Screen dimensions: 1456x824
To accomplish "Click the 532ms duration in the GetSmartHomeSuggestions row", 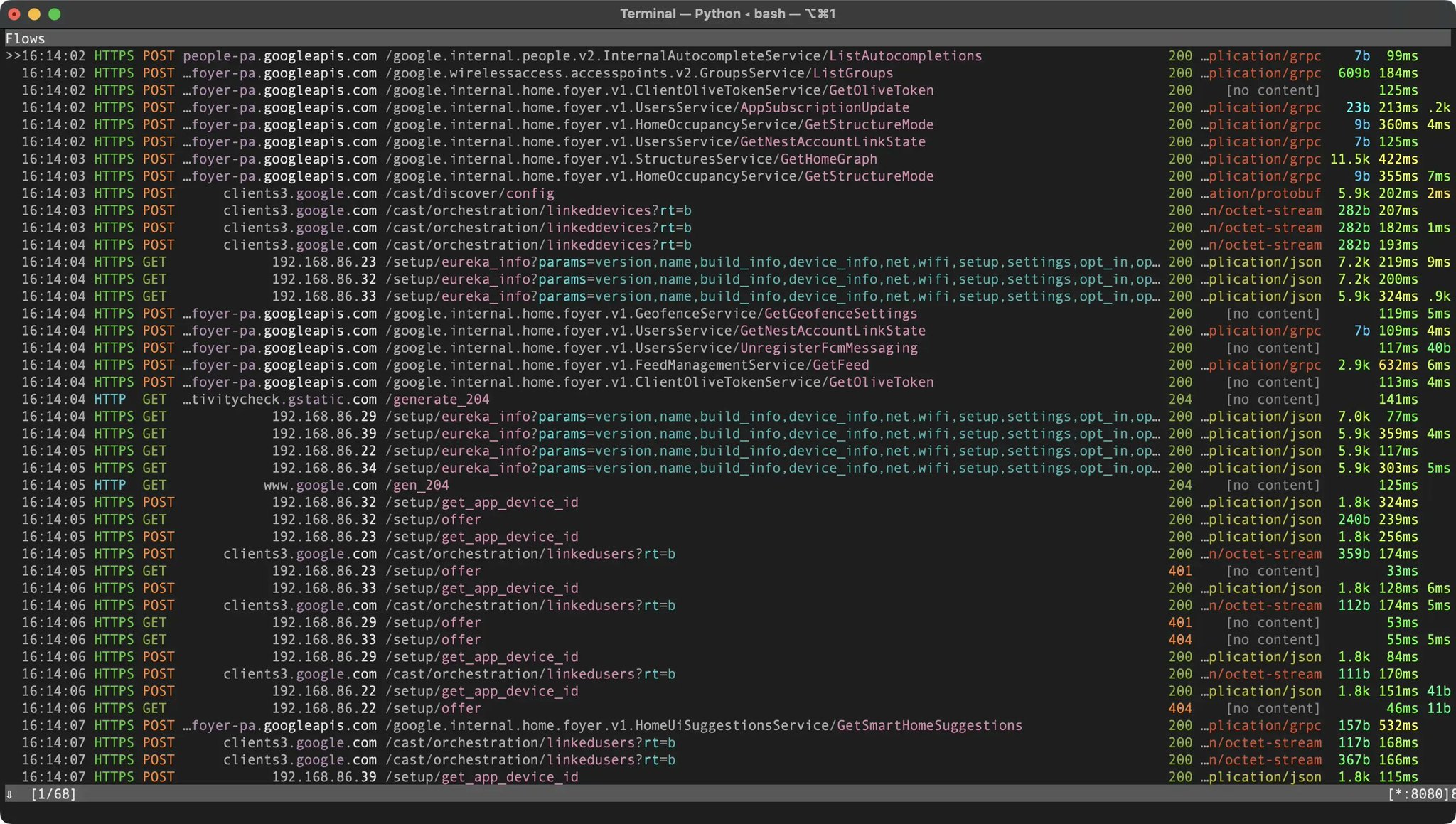I will [x=1398, y=725].
